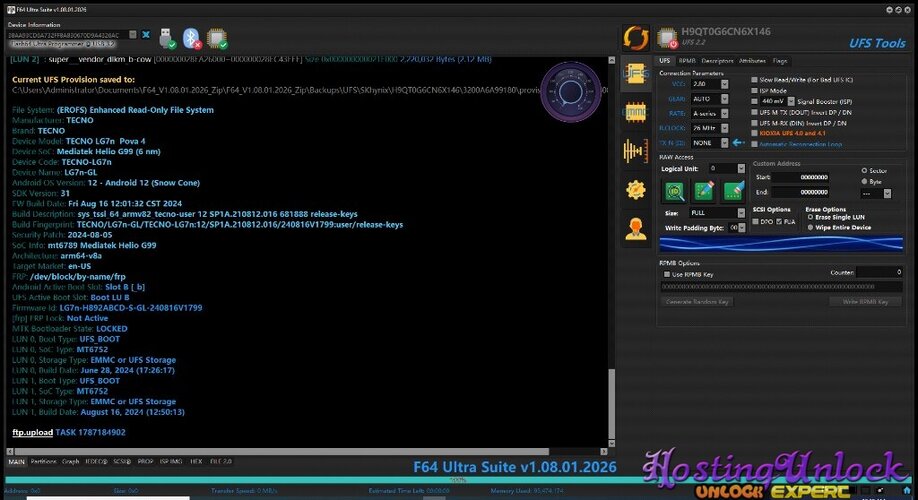Click the small grey square beside device ID

click(x=133, y=35)
